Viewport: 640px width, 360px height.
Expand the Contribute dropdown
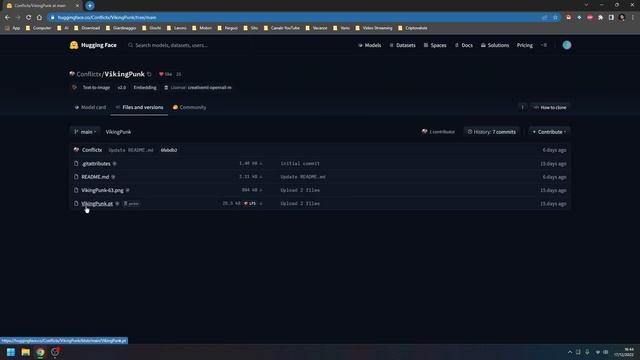pos(549,132)
